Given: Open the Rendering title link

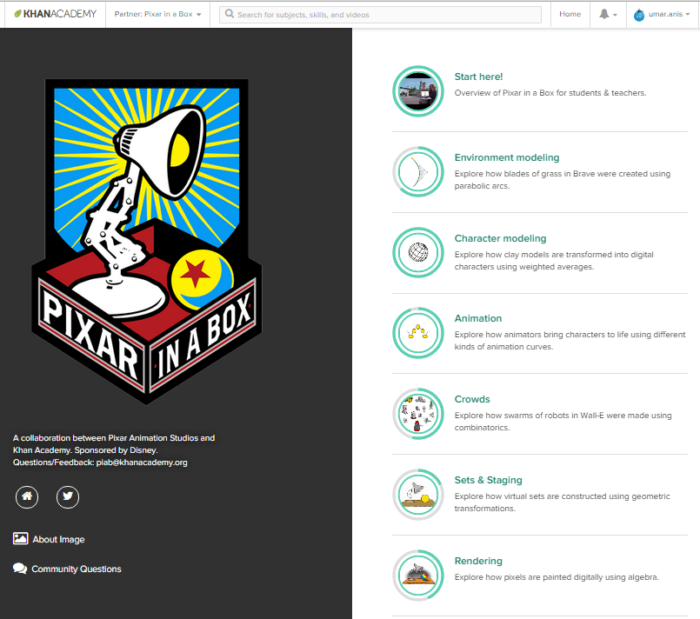Looking at the screenshot, I should 478,561.
